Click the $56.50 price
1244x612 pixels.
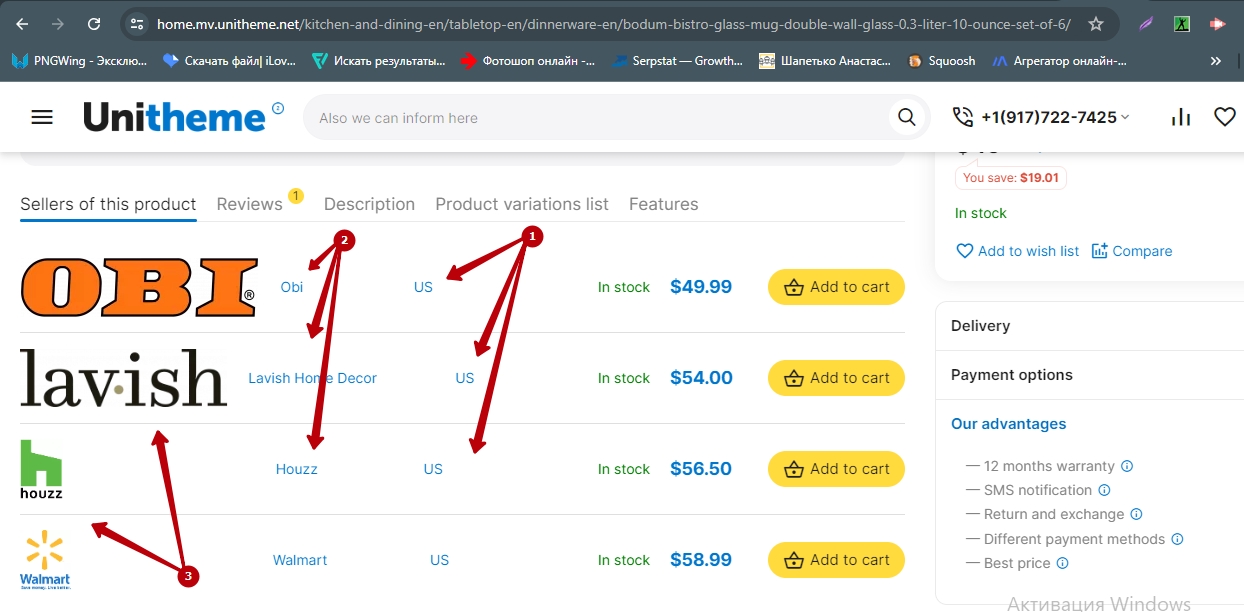(701, 469)
